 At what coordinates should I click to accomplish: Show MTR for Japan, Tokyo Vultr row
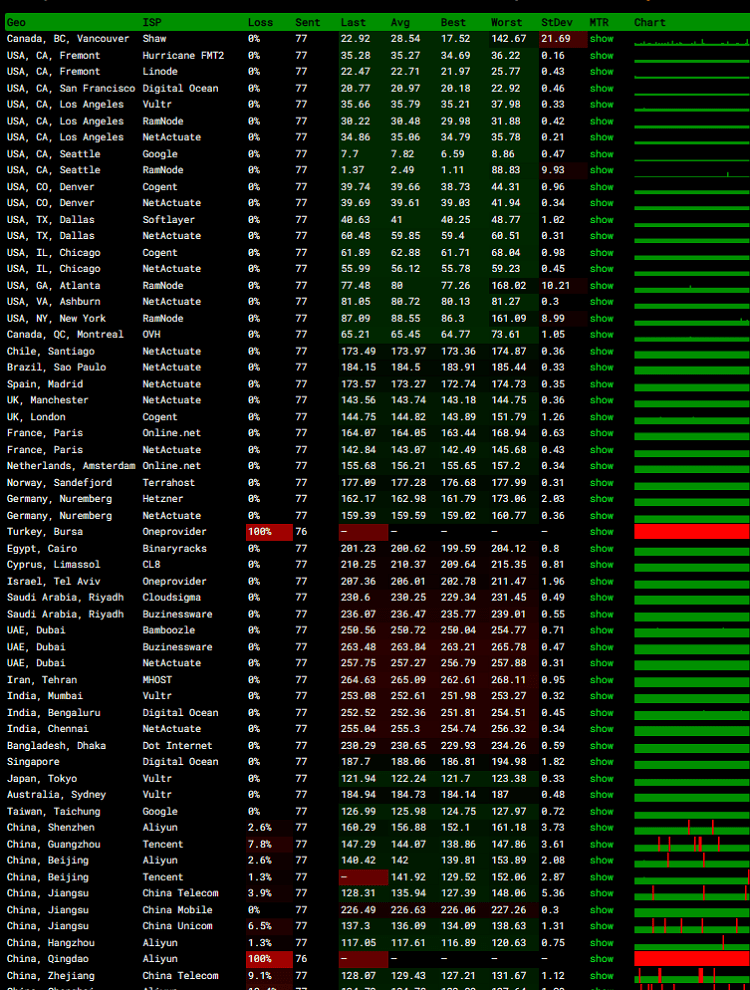[602, 778]
